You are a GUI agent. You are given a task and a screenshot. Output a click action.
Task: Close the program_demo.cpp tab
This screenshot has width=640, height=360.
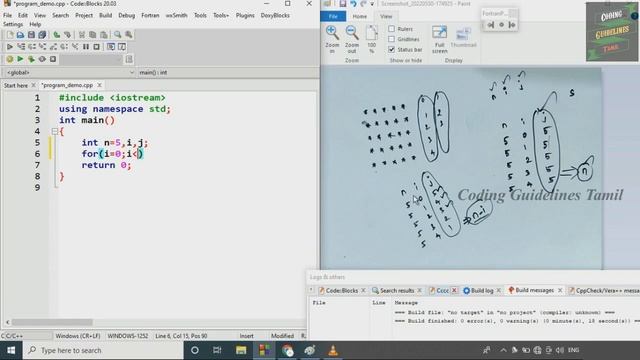click(99, 85)
